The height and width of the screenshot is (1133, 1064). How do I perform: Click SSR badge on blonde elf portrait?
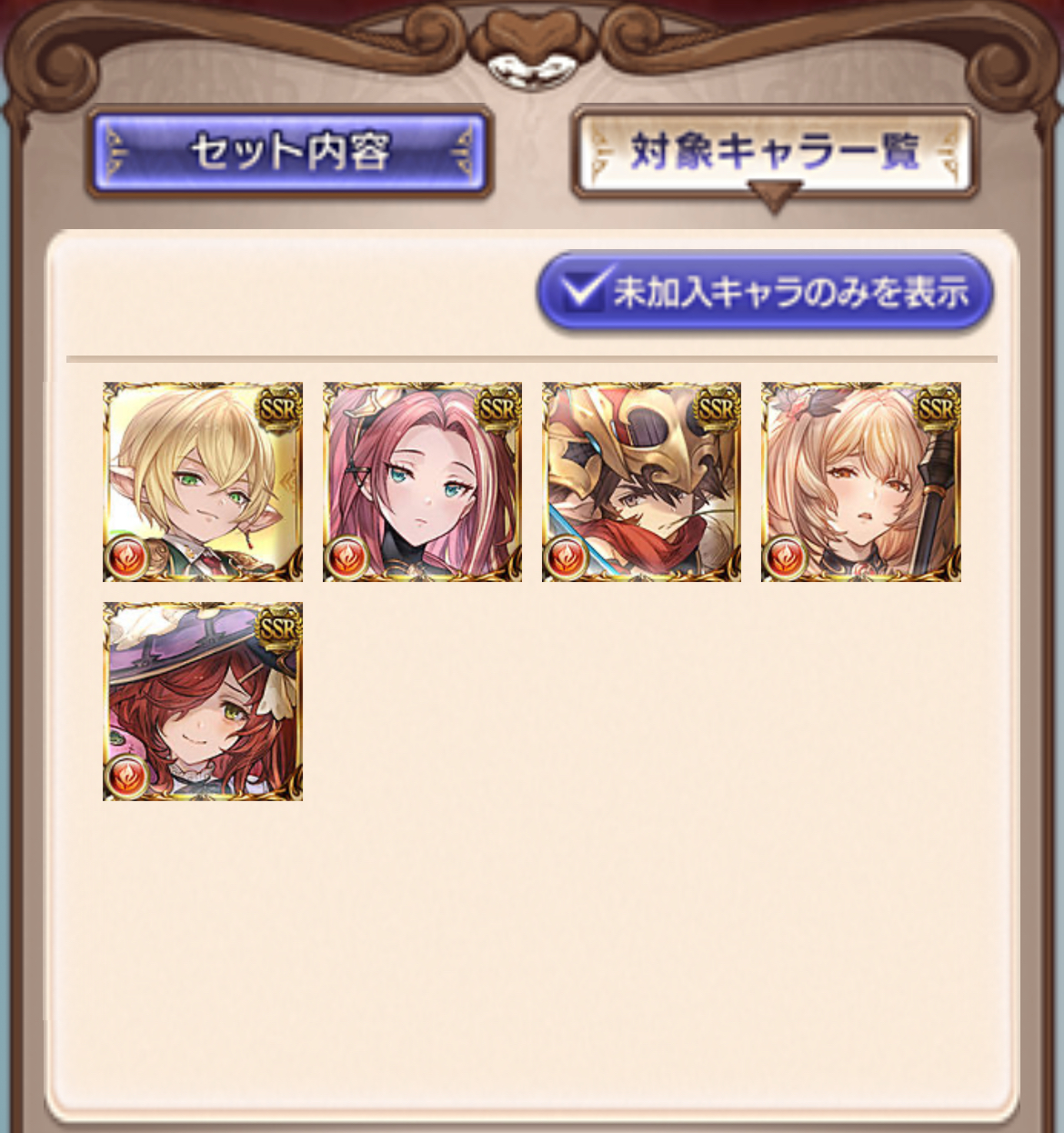click(x=277, y=408)
